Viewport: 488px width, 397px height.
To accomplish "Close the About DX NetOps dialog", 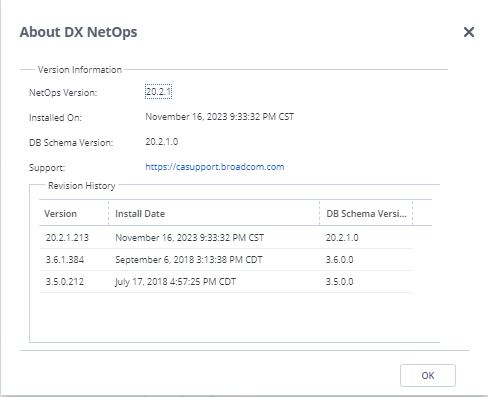I will (469, 32).
